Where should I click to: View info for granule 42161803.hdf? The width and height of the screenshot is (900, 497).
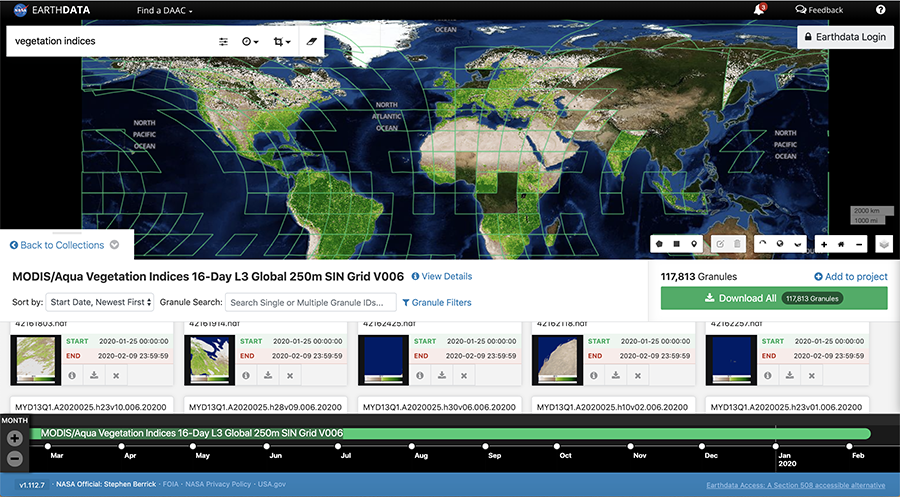72,375
